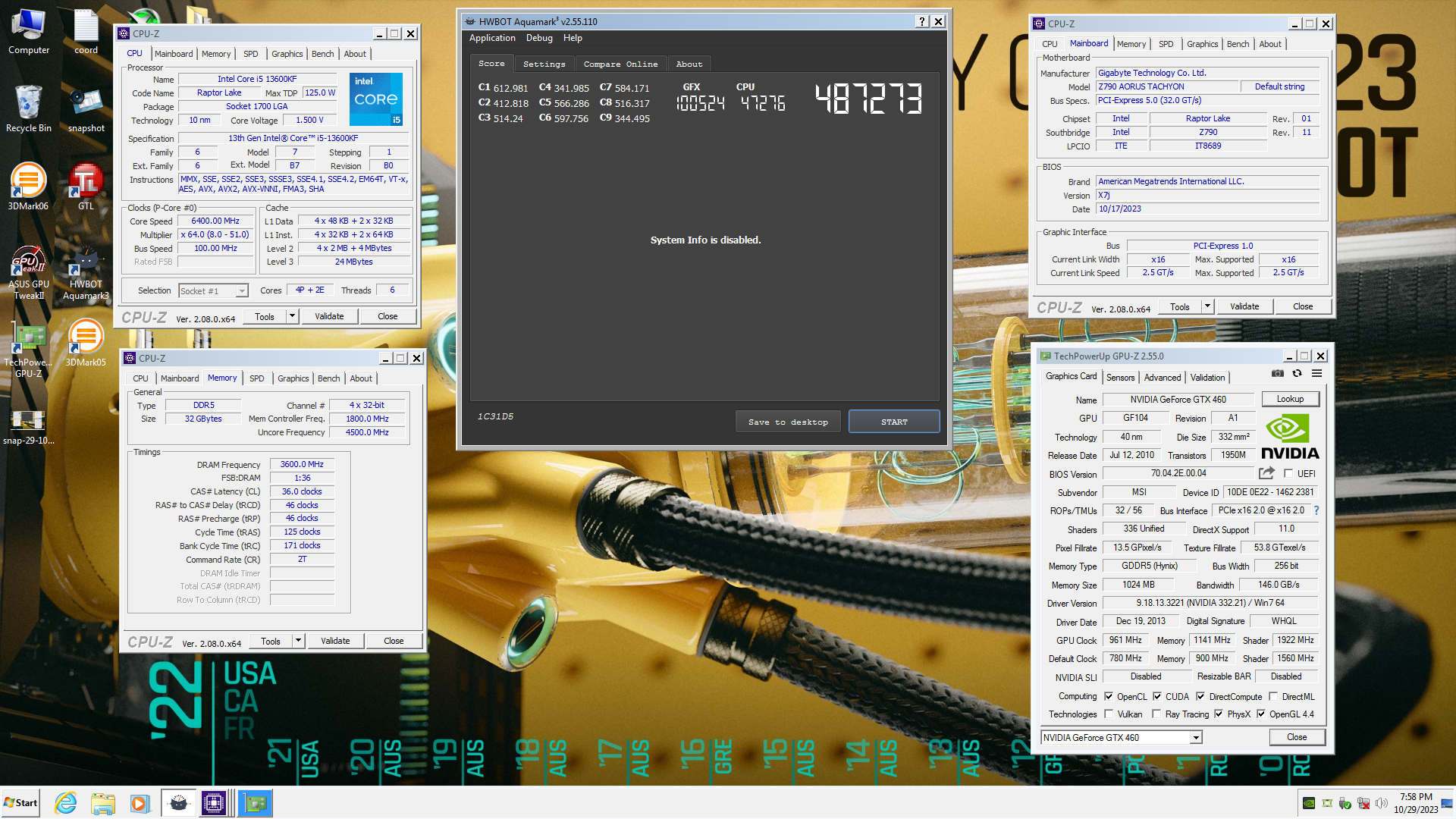Toggle the OpenCL checkbox
1456x819 pixels.
(x=1109, y=696)
